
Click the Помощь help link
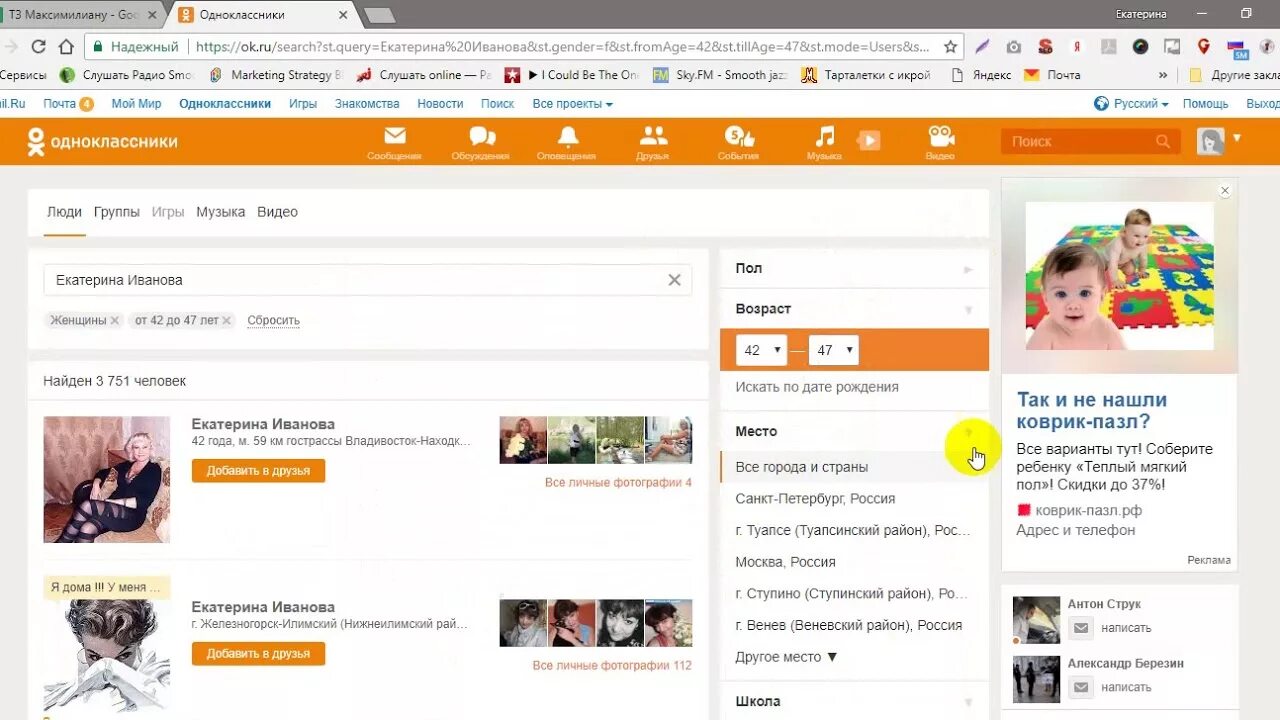coord(1205,103)
